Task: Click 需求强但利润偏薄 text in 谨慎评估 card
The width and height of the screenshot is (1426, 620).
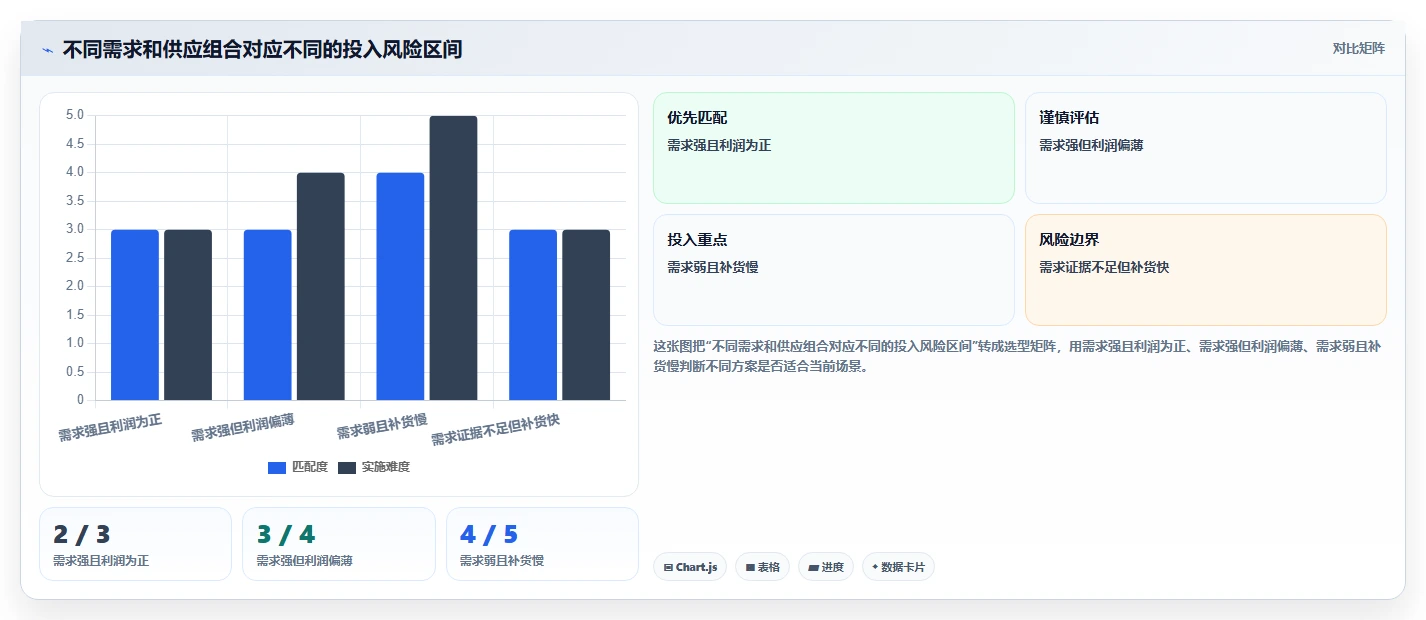Action: (1091, 145)
